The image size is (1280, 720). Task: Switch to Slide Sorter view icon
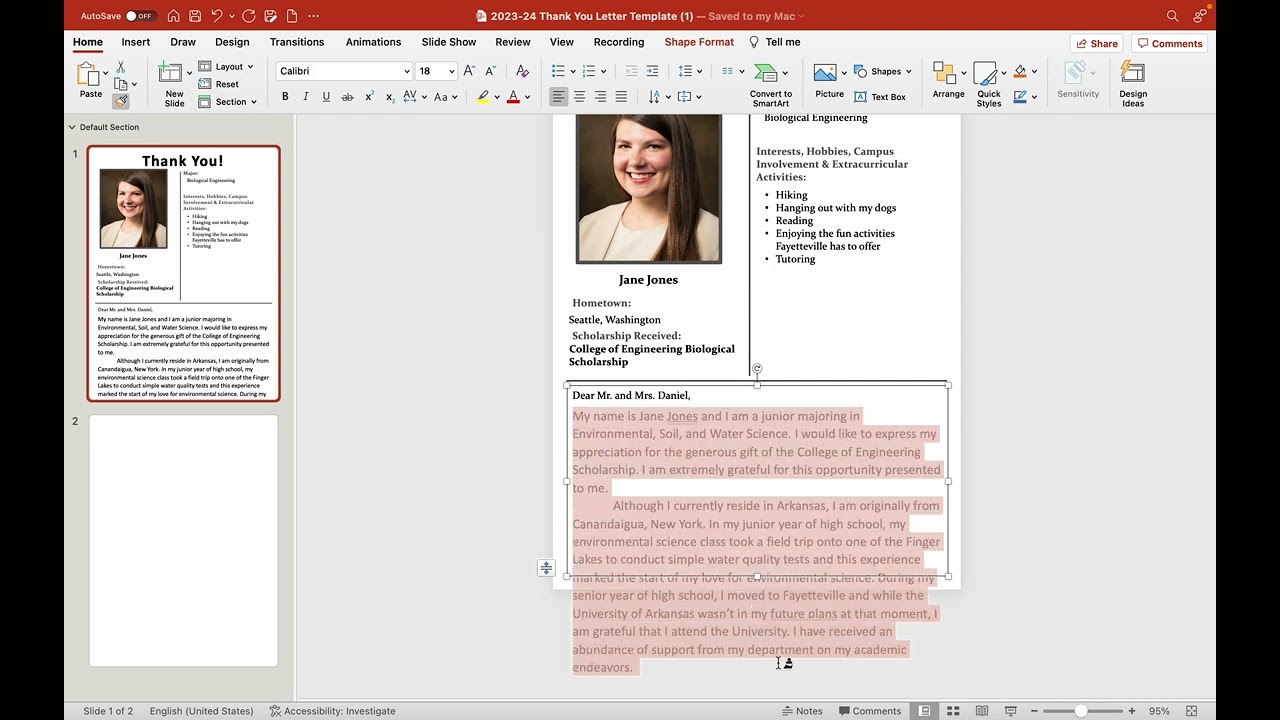click(x=953, y=711)
